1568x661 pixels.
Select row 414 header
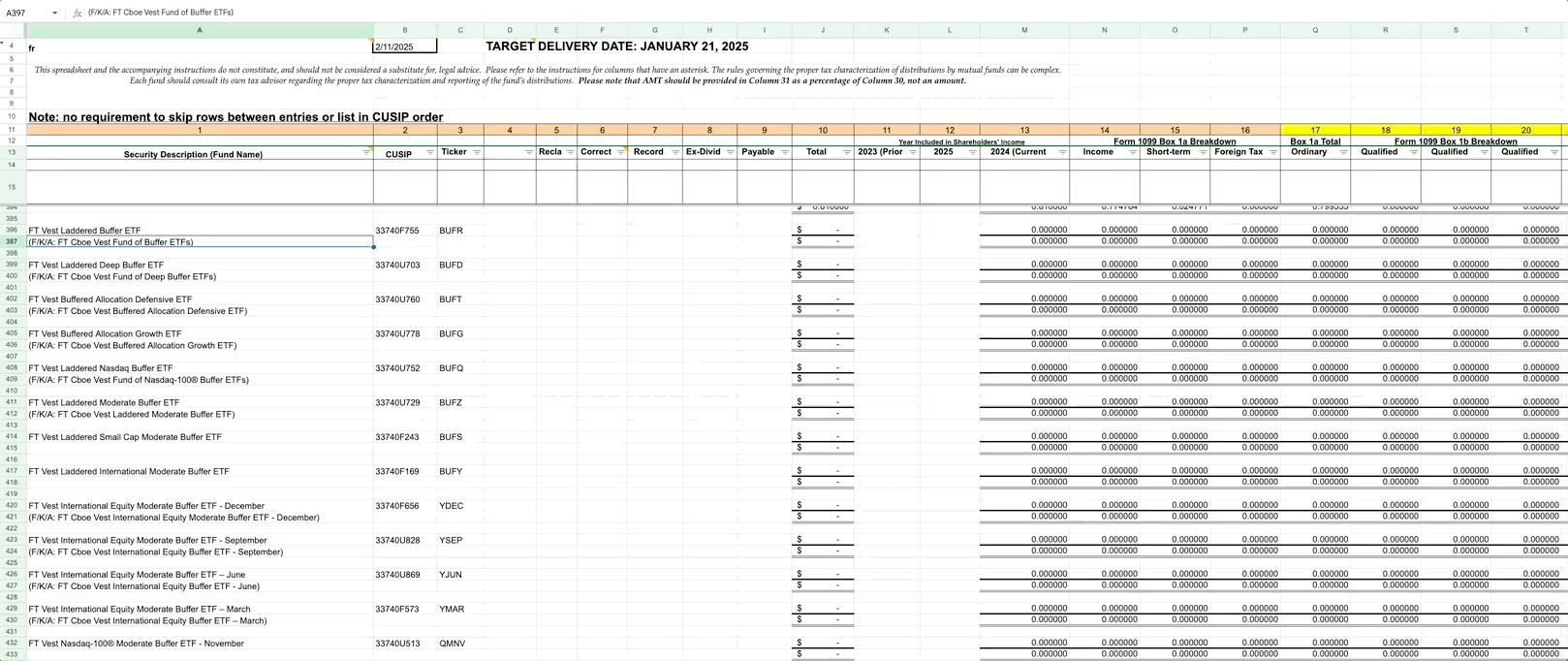point(12,437)
